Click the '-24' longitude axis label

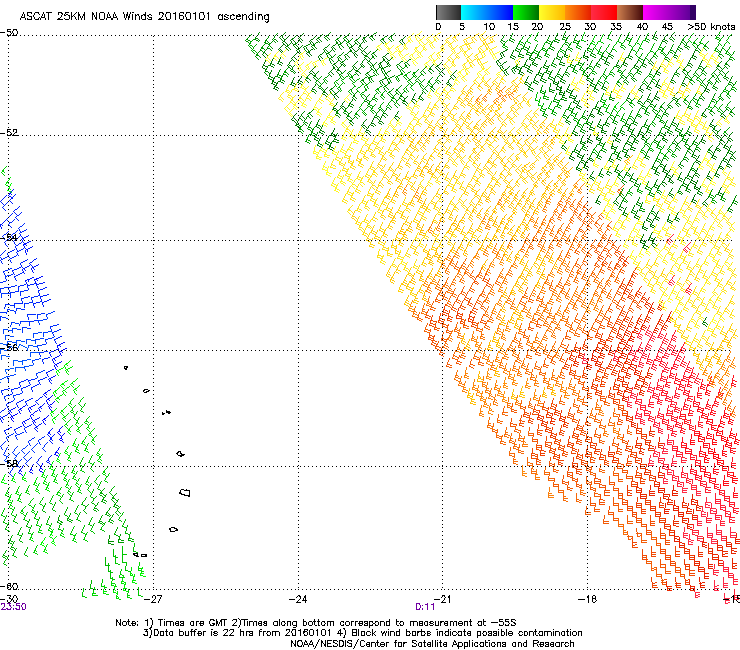tap(298, 599)
